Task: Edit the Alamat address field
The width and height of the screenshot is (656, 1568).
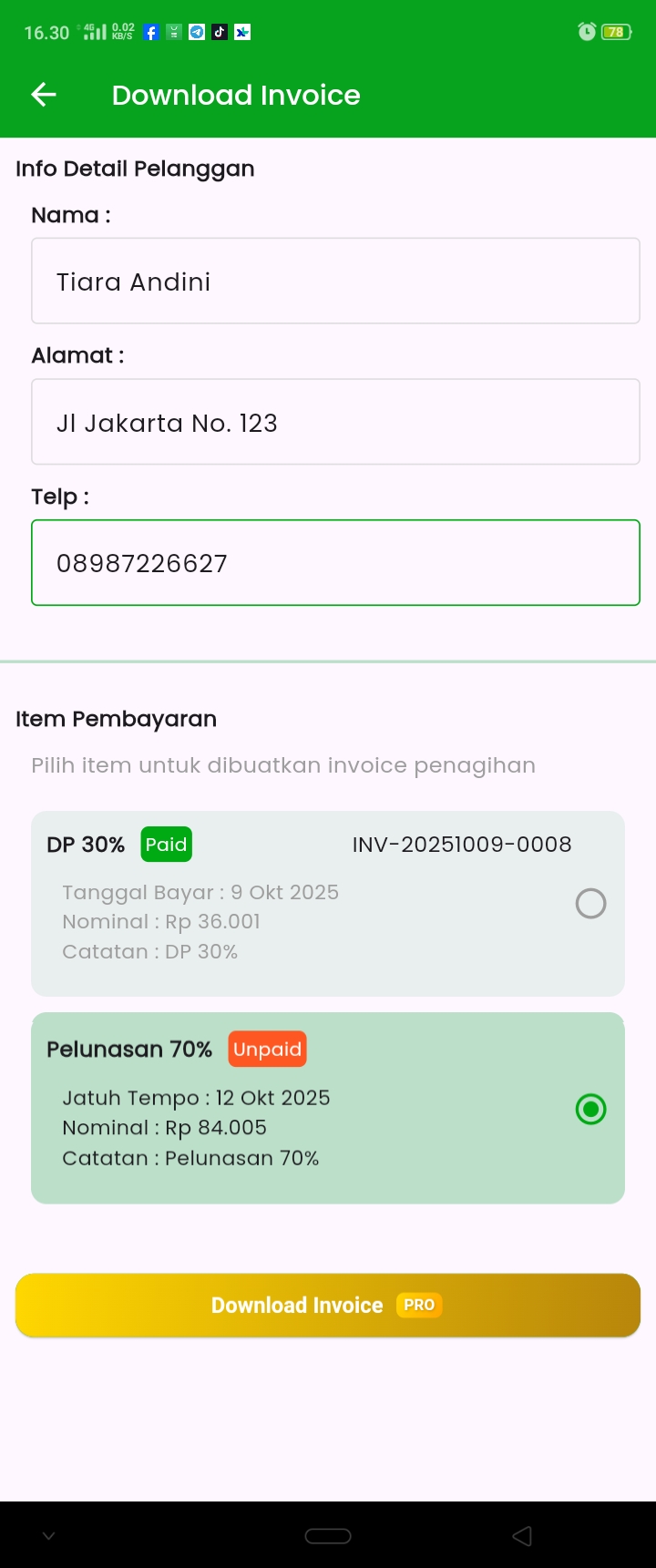Action: (x=335, y=423)
